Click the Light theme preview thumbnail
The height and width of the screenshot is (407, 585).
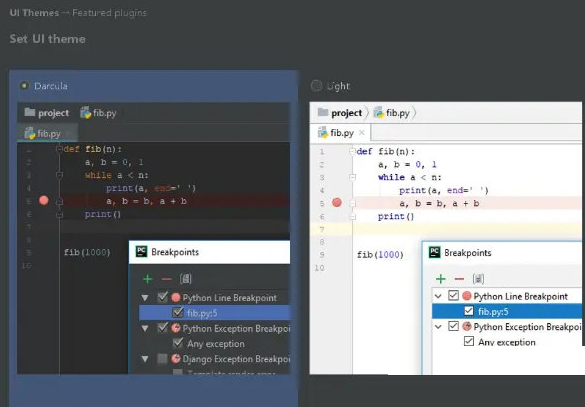click(x=445, y=238)
